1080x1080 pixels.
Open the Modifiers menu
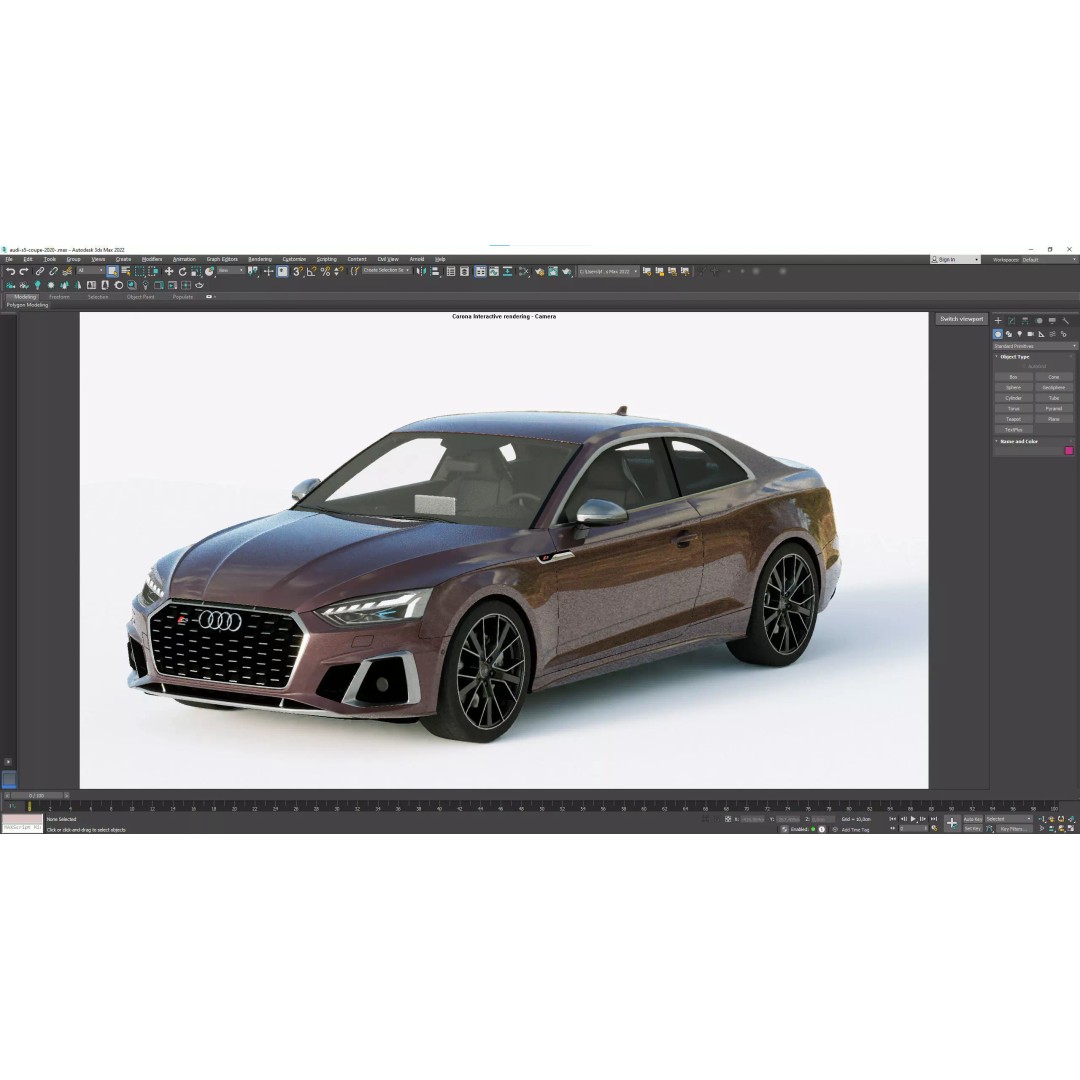152,260
